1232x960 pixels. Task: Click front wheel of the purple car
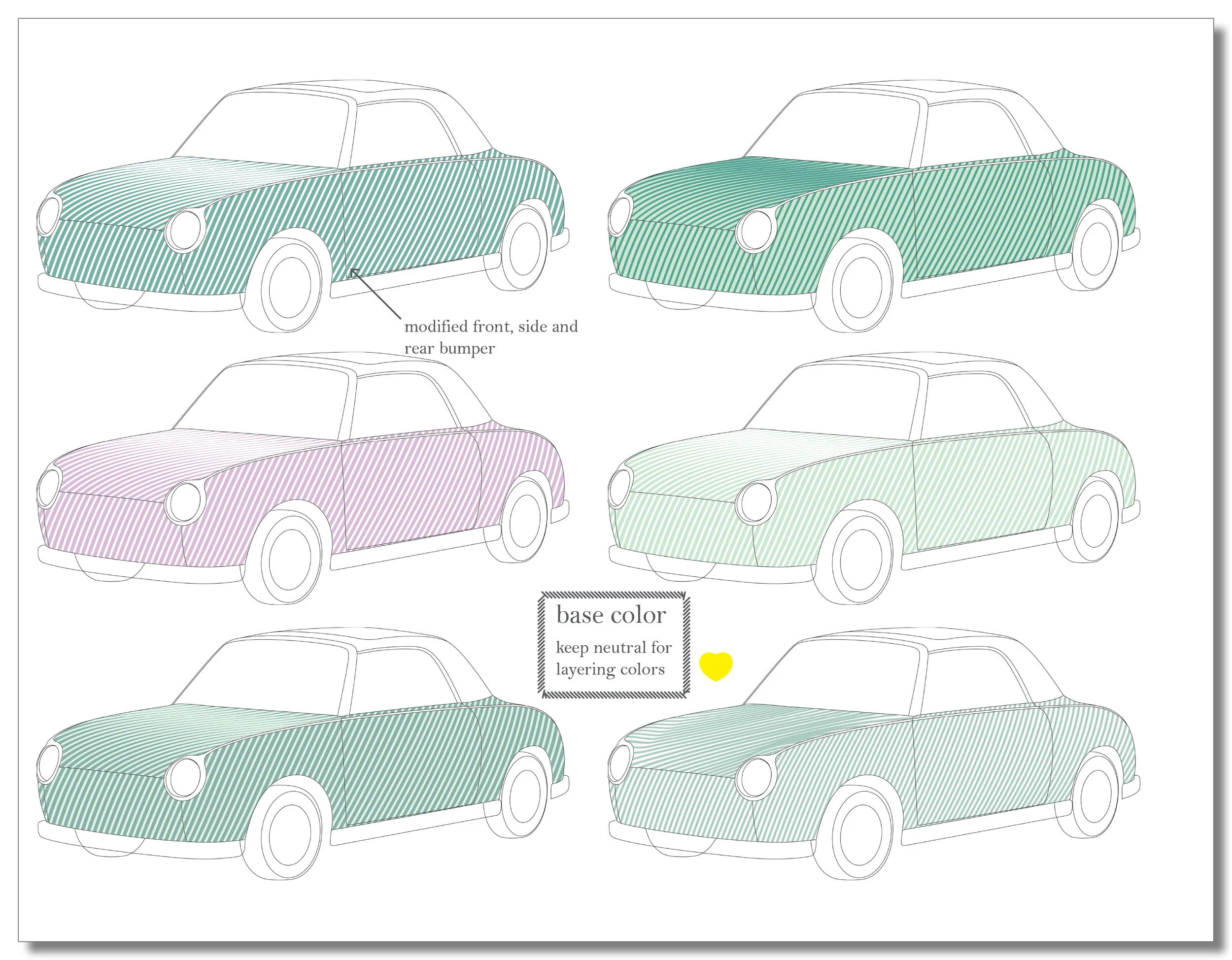[x=290, y=559]
